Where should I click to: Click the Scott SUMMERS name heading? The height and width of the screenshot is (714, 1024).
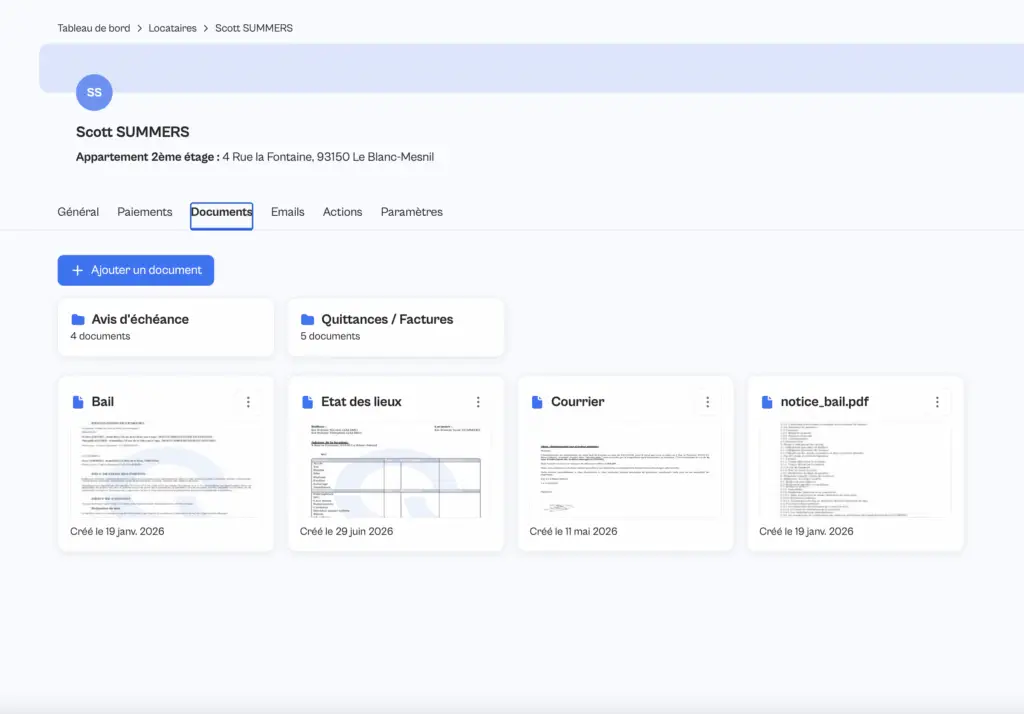pyautogui.click(x=133, y=132)
